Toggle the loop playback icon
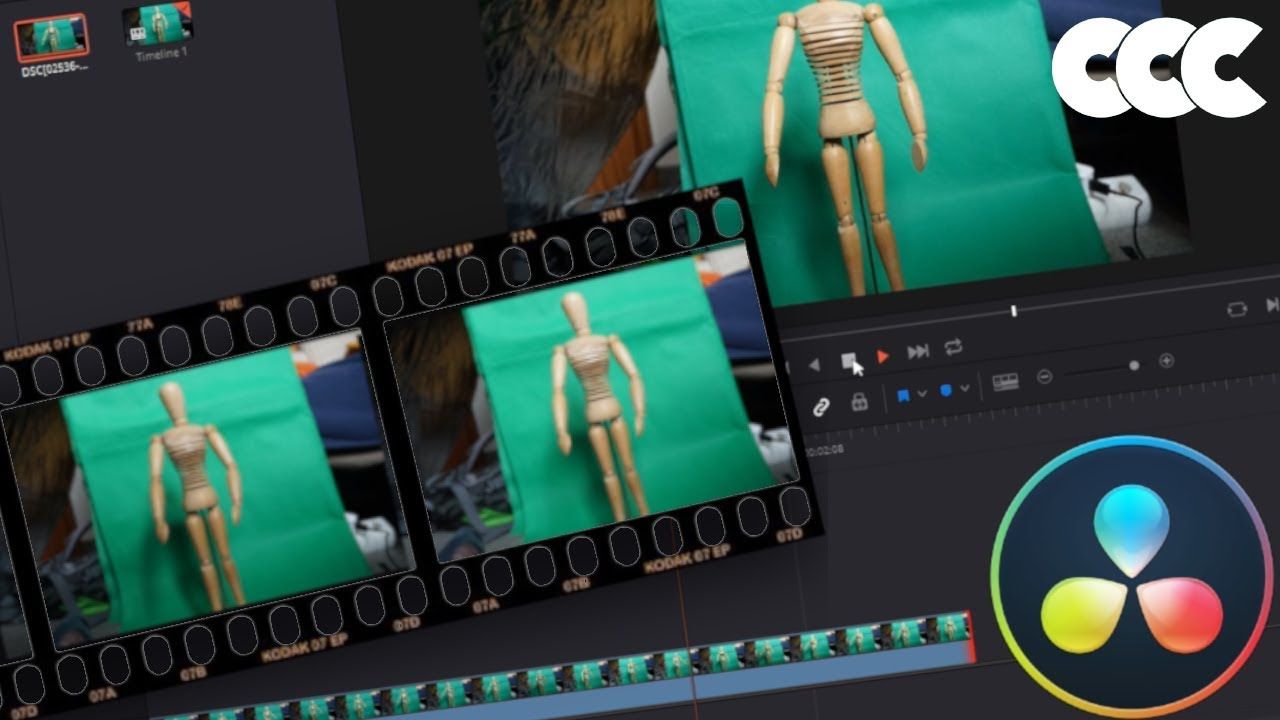The image size is (1280, 720). (953, 346)
